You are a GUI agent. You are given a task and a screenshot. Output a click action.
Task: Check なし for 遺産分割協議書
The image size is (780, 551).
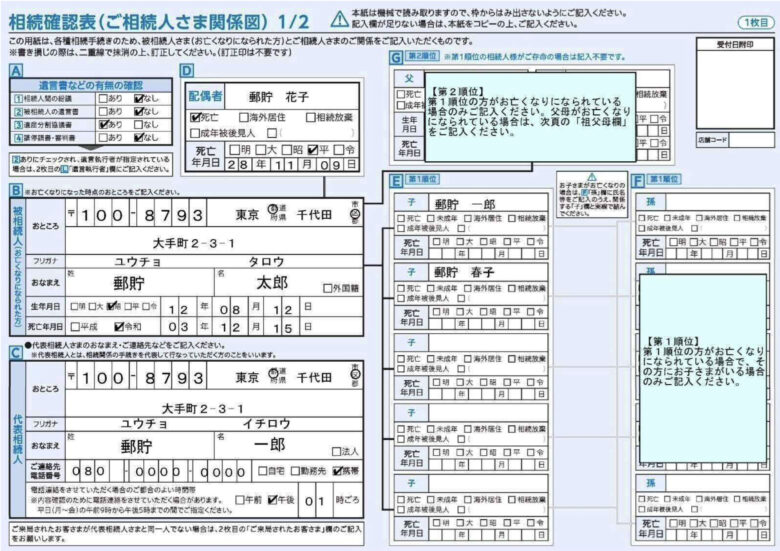click(139, 124)
